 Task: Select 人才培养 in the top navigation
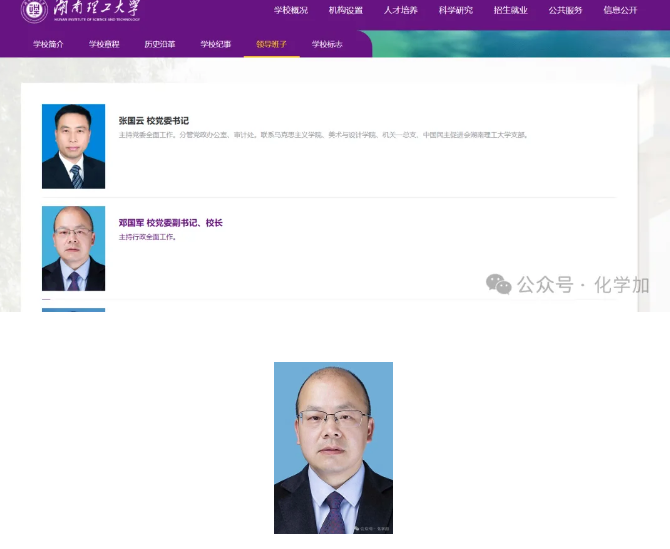click(401, 10)
